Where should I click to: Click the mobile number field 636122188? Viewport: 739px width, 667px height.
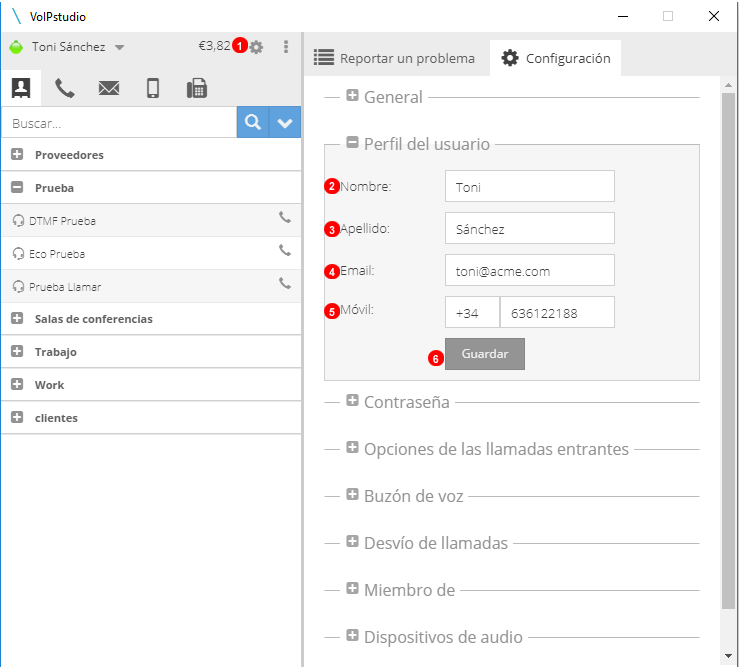click(x=557, y=312)
